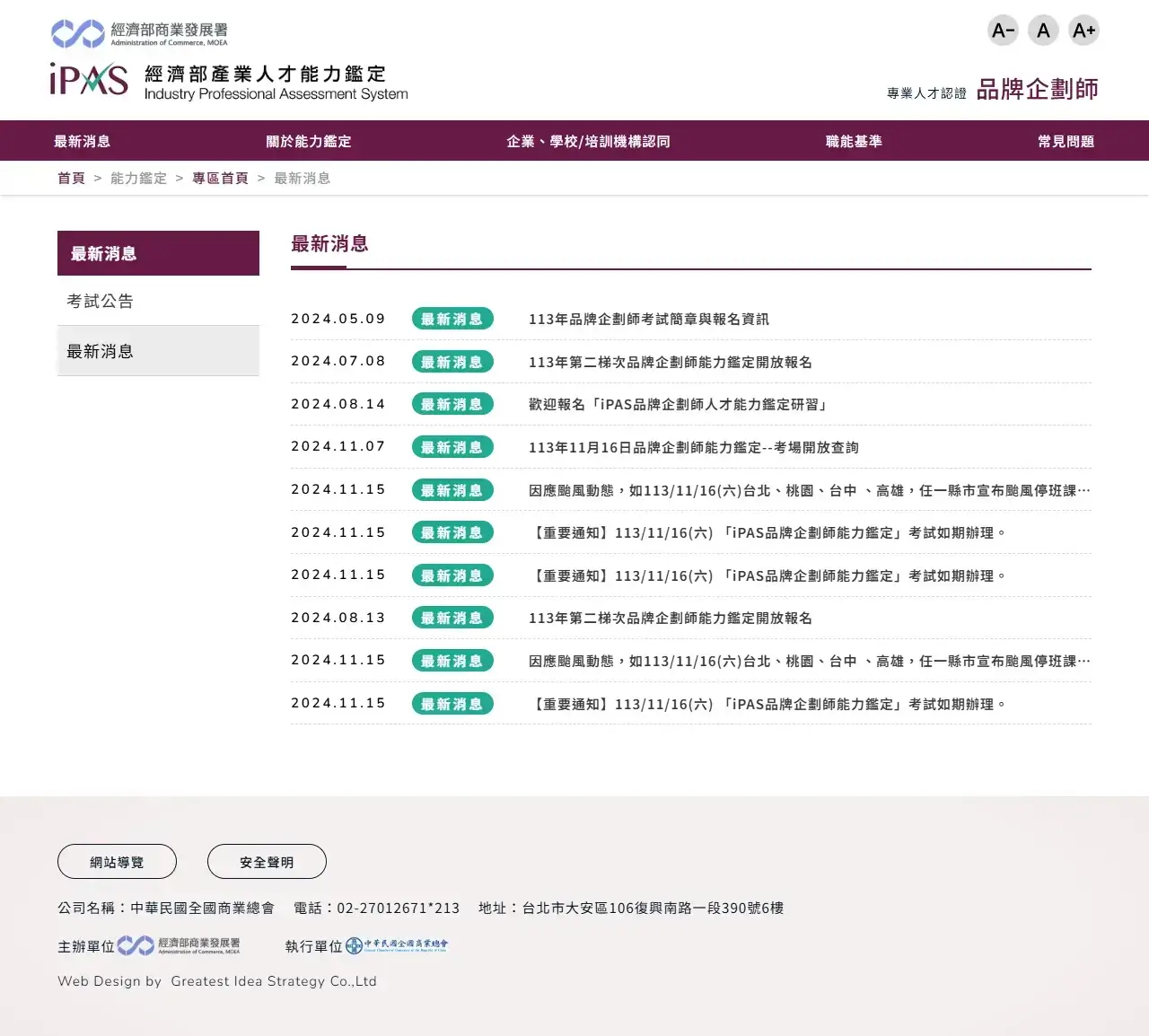The image size is (1149, 1036).
Task: Open the 關於能力鑑定 menu item
Action: [x=309, y=141]
